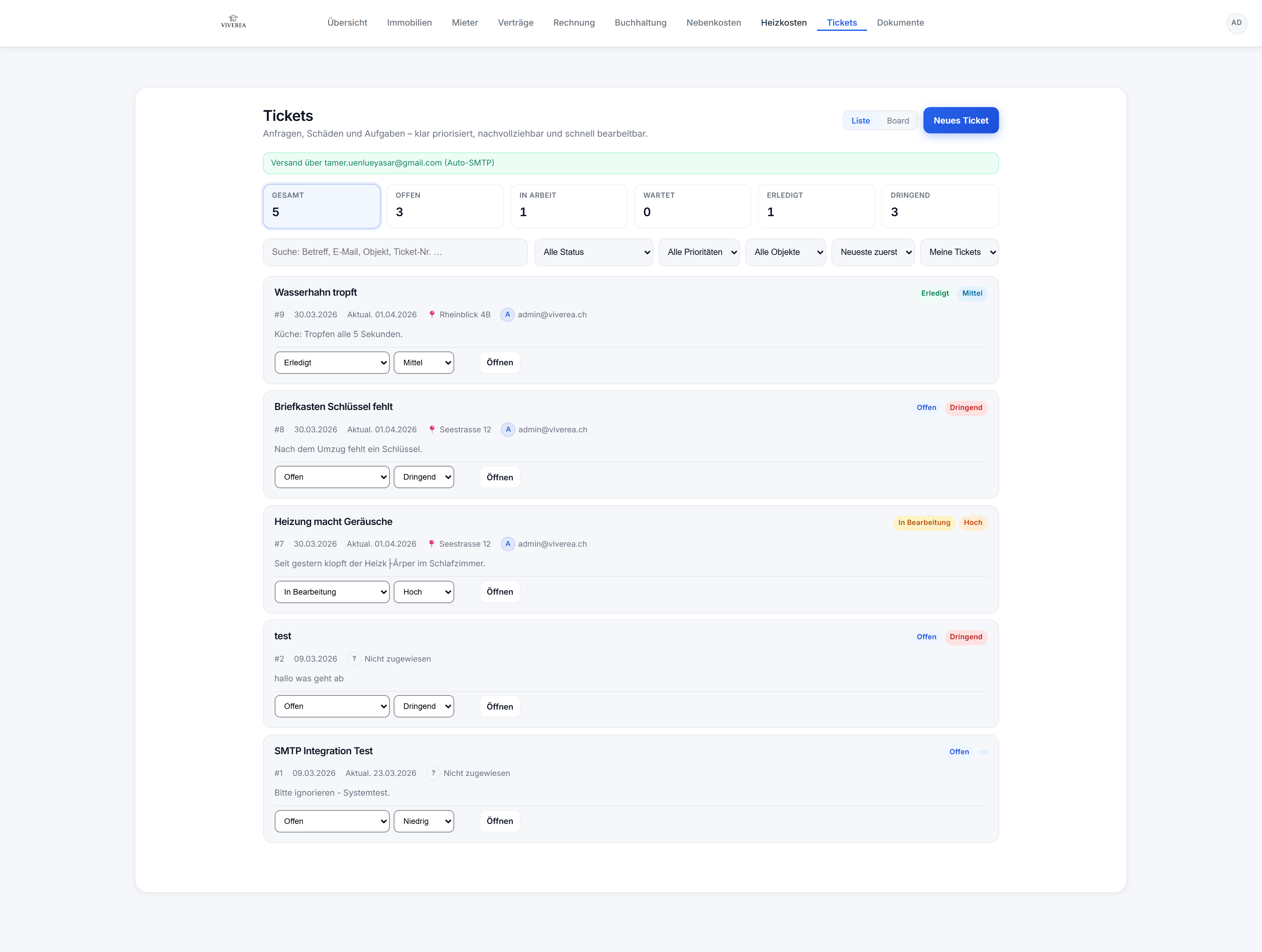Click the location pin next to Rheinblick 4B
The height and width of the screenshot is (952, 1262).
(432, 315)
